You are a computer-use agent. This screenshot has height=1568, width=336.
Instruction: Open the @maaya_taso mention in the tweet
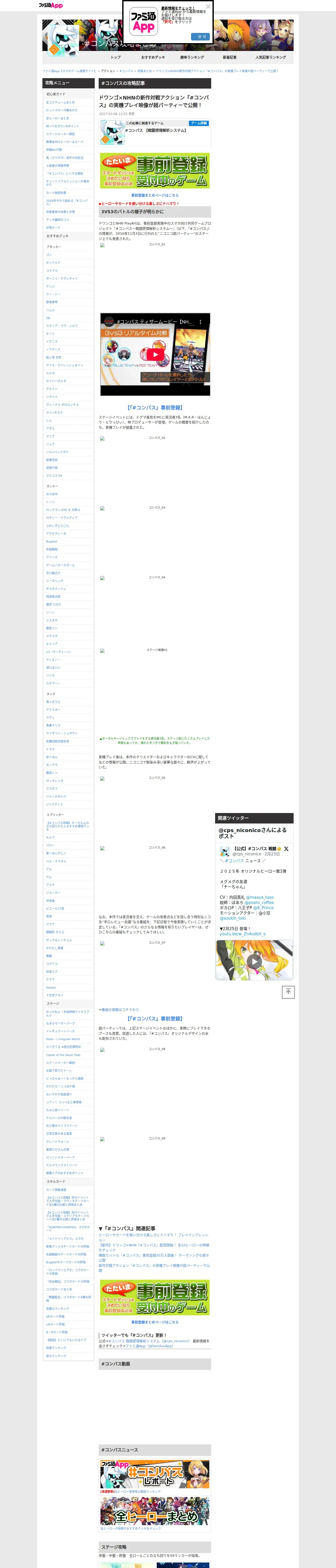tap(260, 897)
